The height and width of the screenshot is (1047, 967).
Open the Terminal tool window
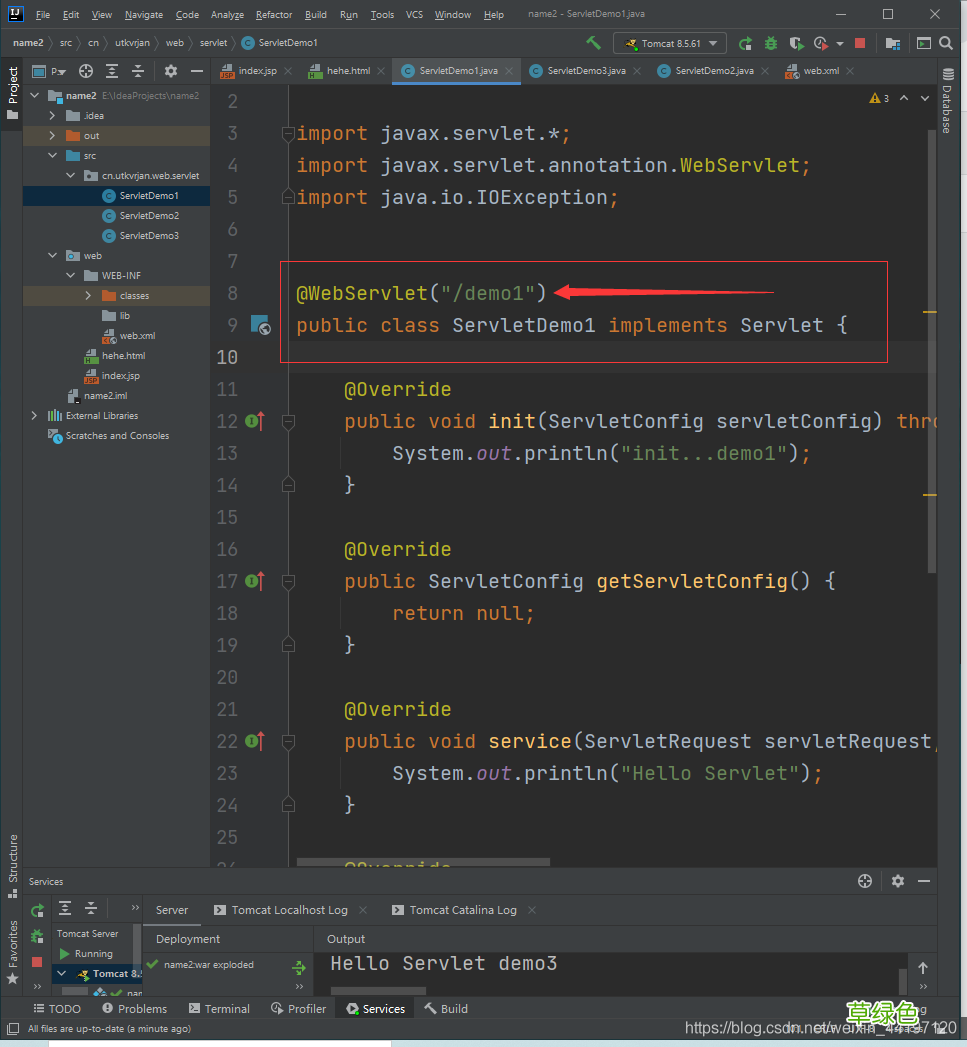[x=219, y=1009]
